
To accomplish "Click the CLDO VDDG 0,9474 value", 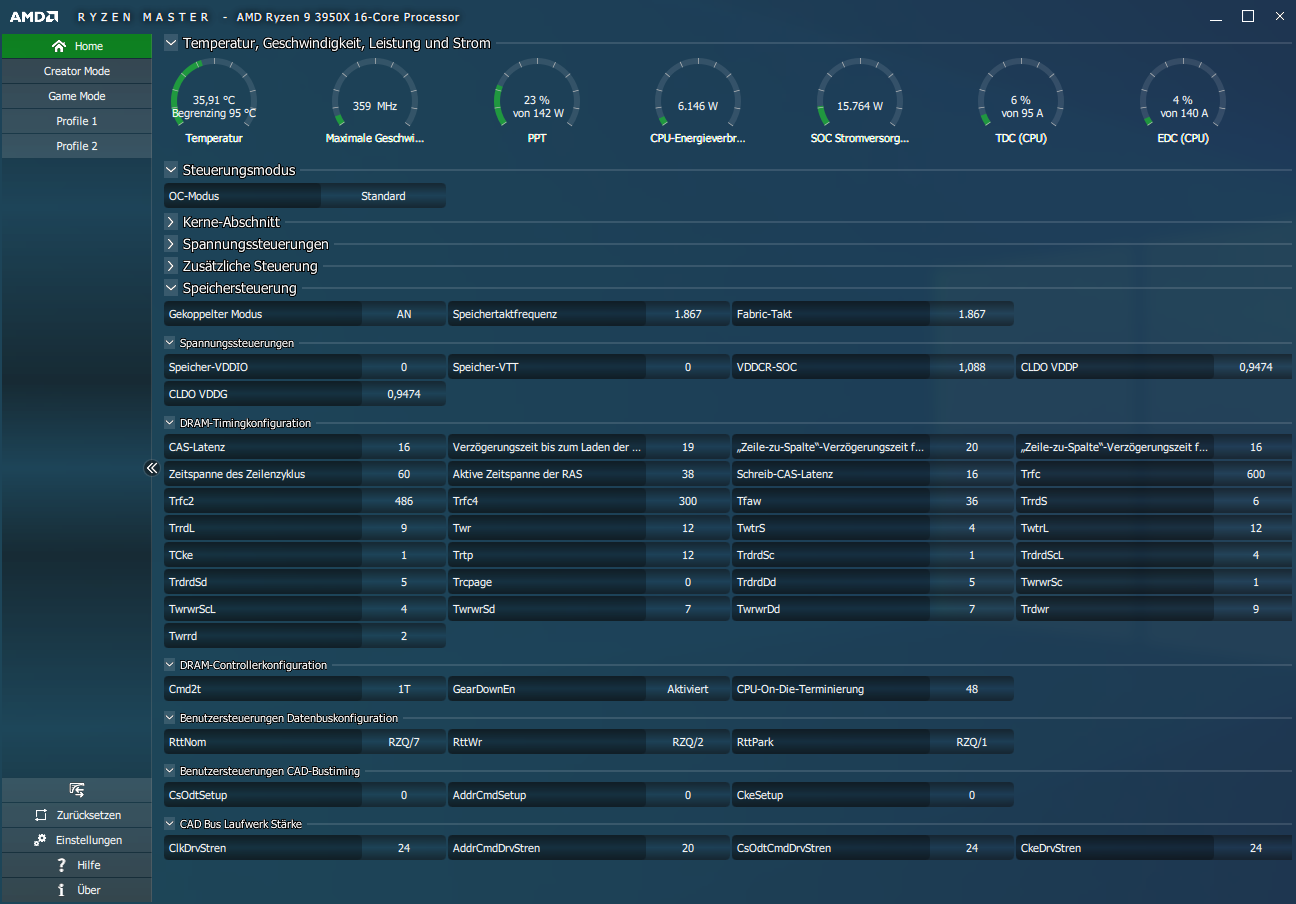I will click(x=404, y=394).
